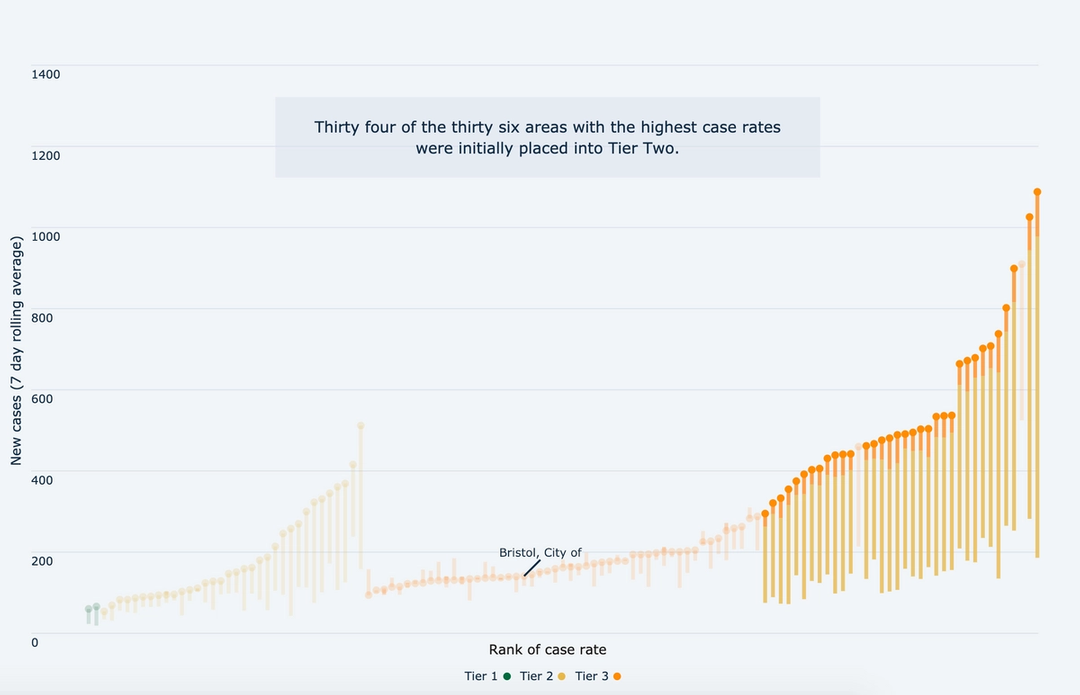Click the Bristol, City of label
This screenshot has height=695, width=1080.
[541, 552]
